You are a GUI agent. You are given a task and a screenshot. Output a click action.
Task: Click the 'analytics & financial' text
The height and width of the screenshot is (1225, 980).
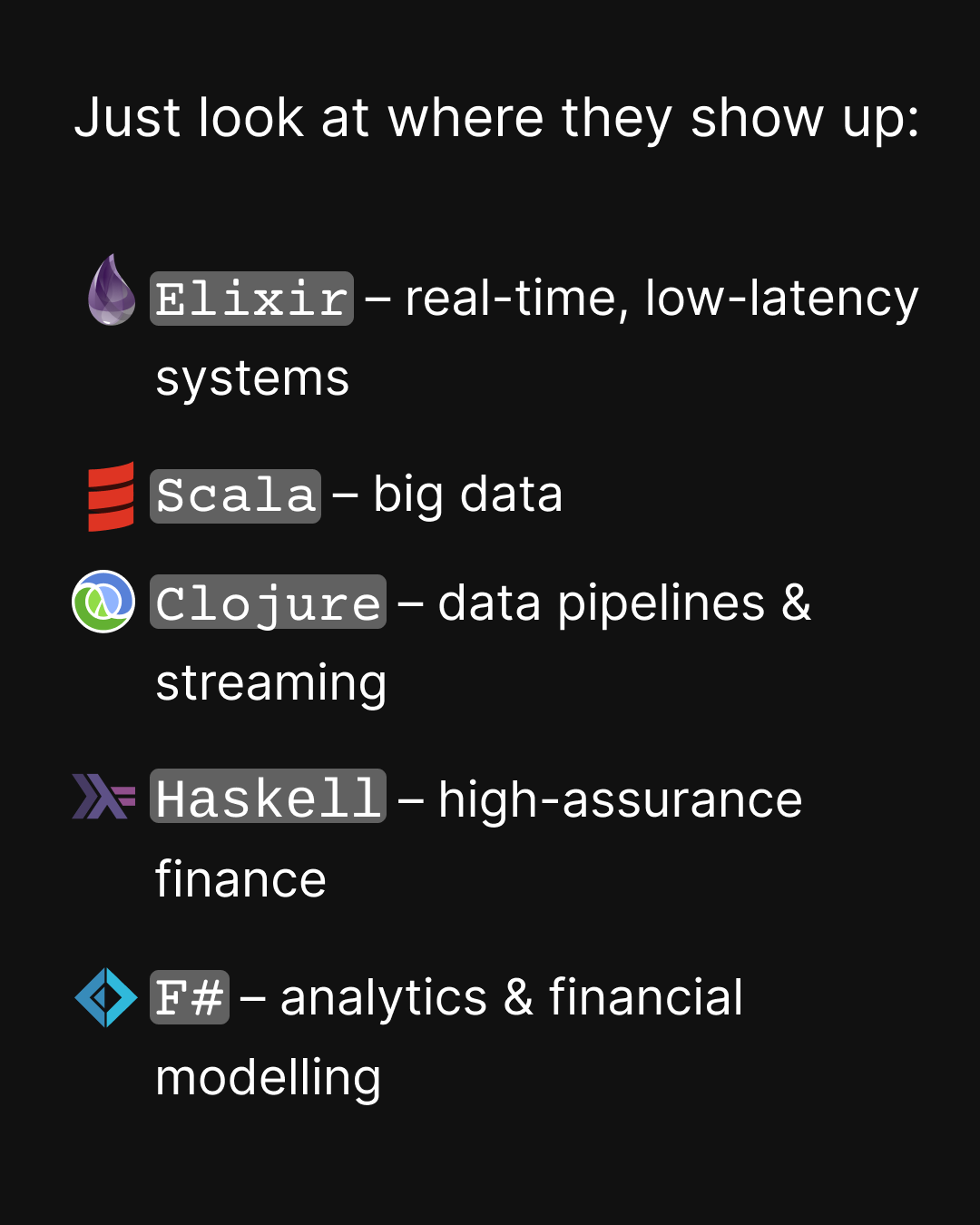pyautogui.click(x=511, y=997)
